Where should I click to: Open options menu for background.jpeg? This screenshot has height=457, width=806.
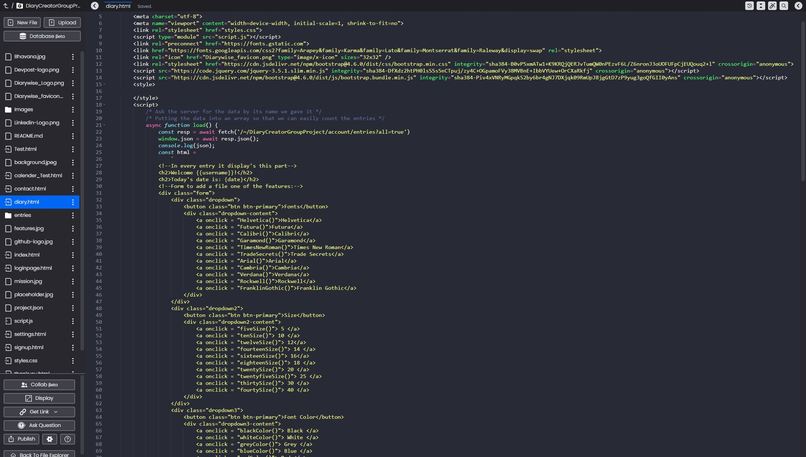(73, 162)
